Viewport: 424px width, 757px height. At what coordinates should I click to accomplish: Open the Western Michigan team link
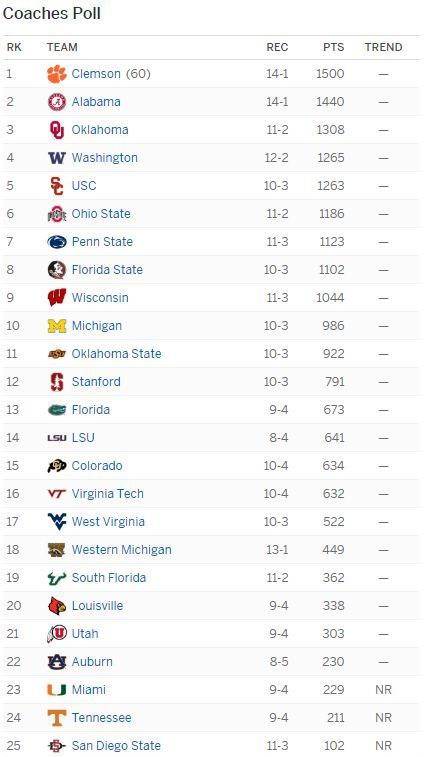[x=121, y=550]
